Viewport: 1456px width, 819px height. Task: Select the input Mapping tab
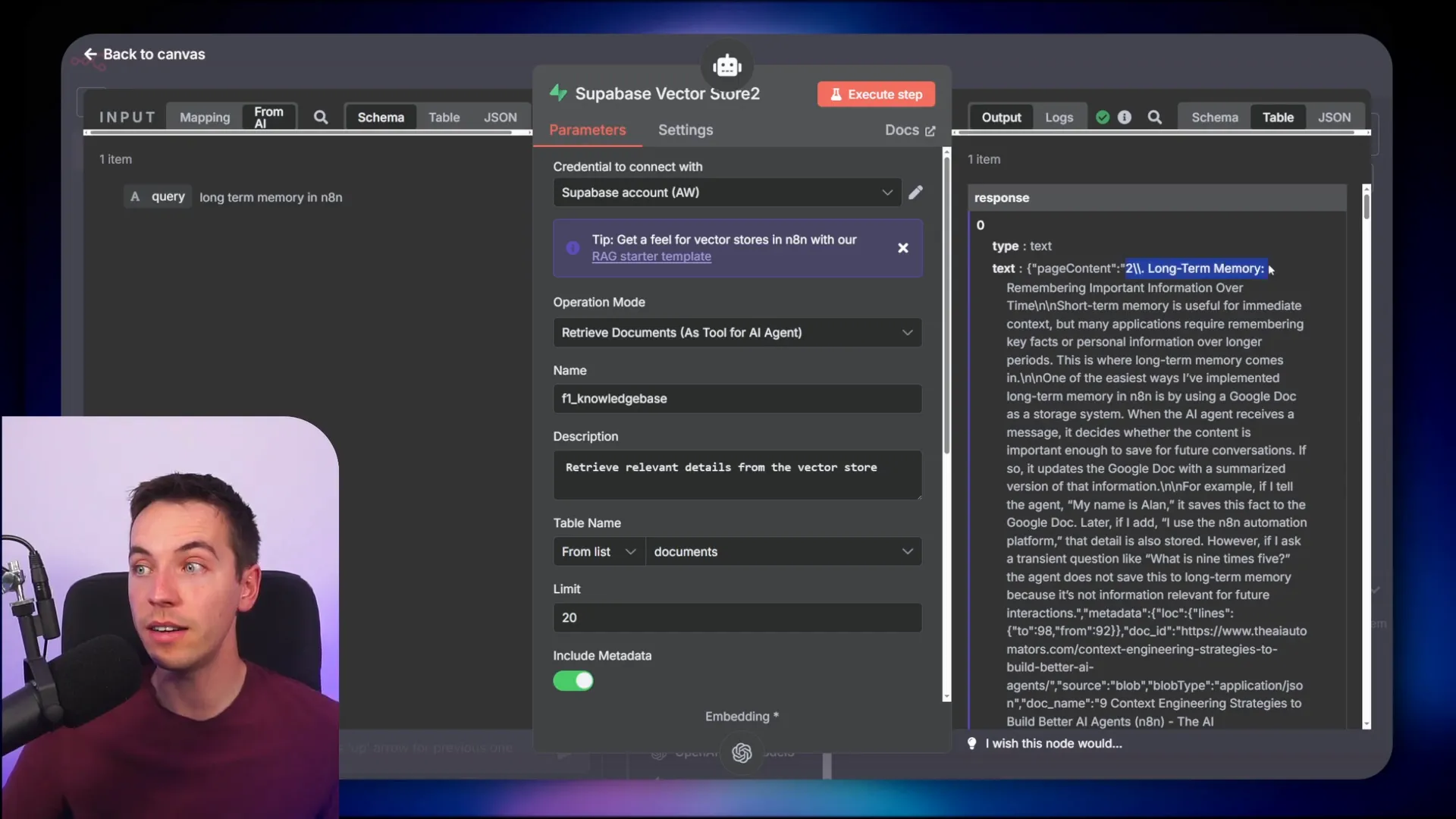click(x=205, y=117)
